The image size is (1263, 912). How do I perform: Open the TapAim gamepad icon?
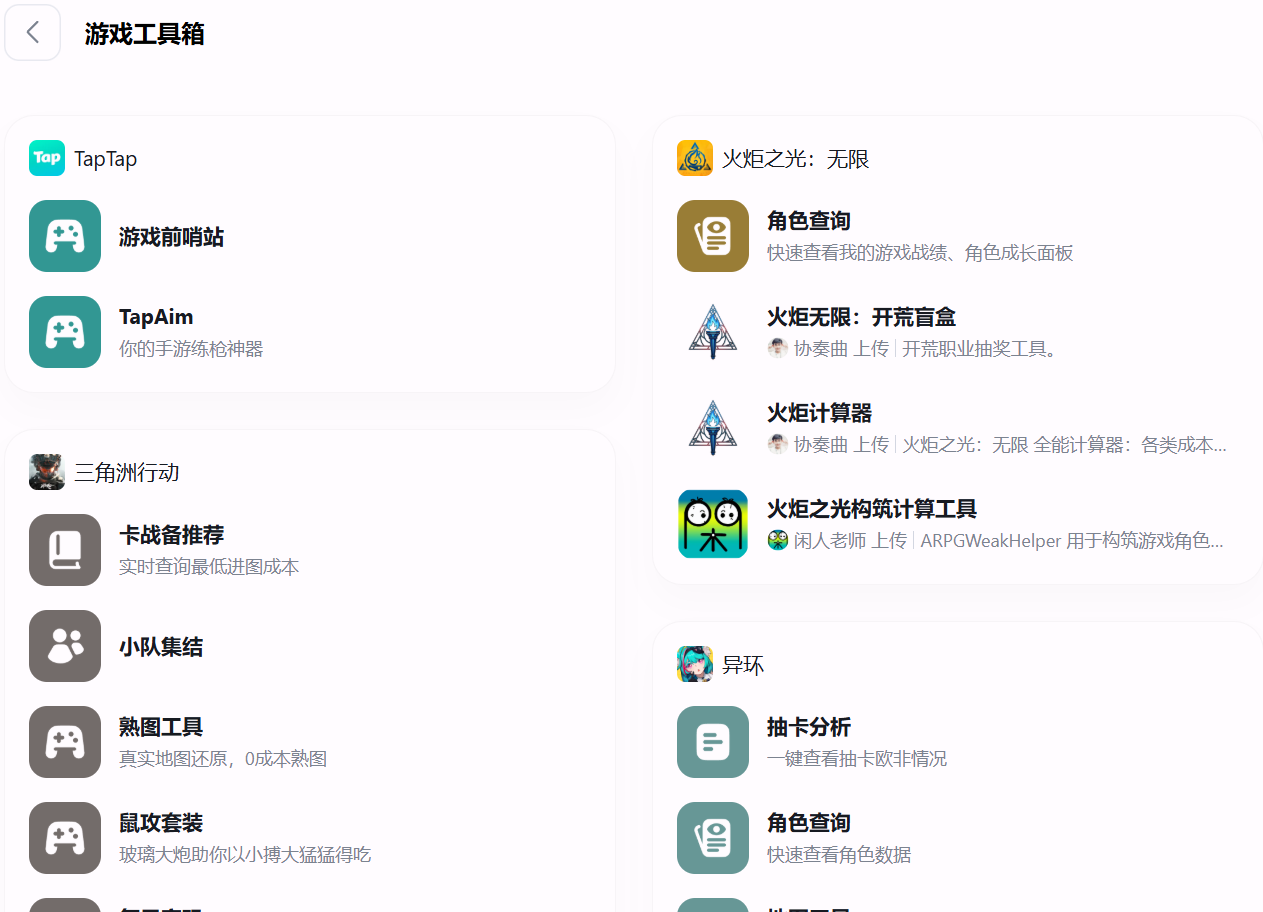pos(65,332)
